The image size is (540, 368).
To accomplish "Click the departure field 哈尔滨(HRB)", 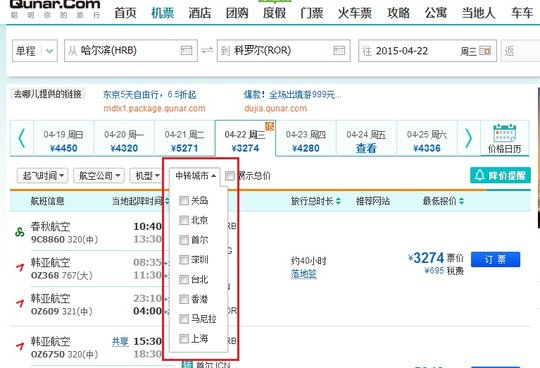I will point(131,51).
